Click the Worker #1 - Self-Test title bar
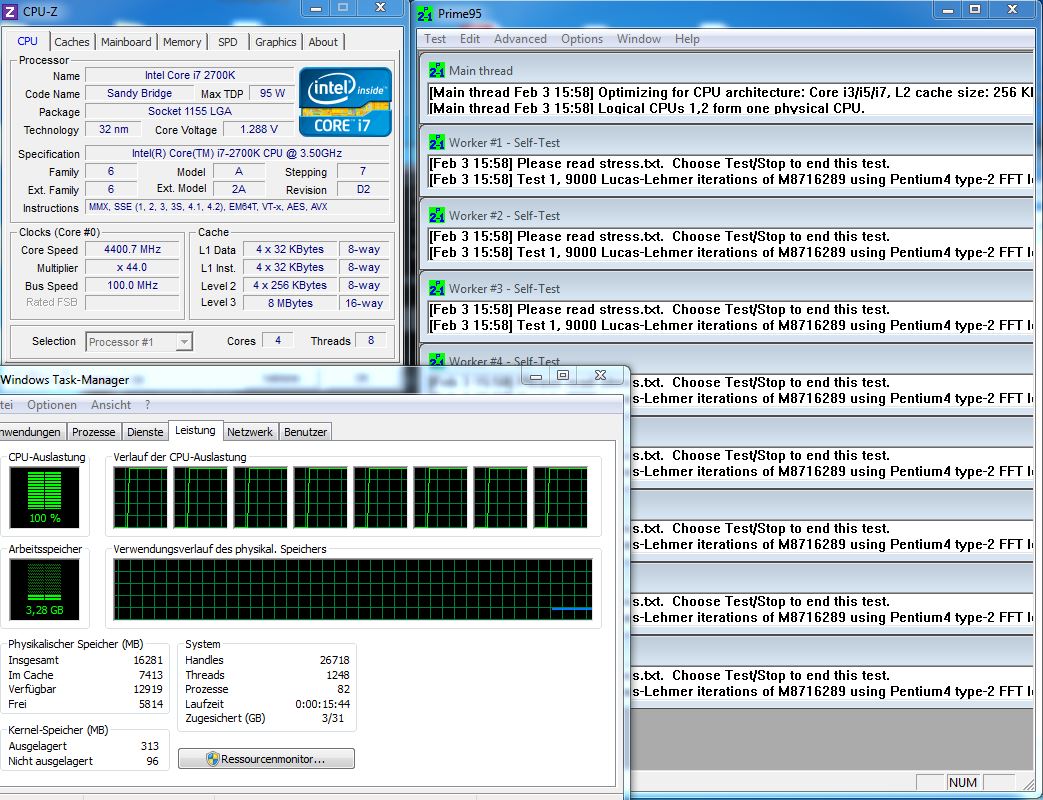Screen dimensions: 1043x800 coord(728,142)
